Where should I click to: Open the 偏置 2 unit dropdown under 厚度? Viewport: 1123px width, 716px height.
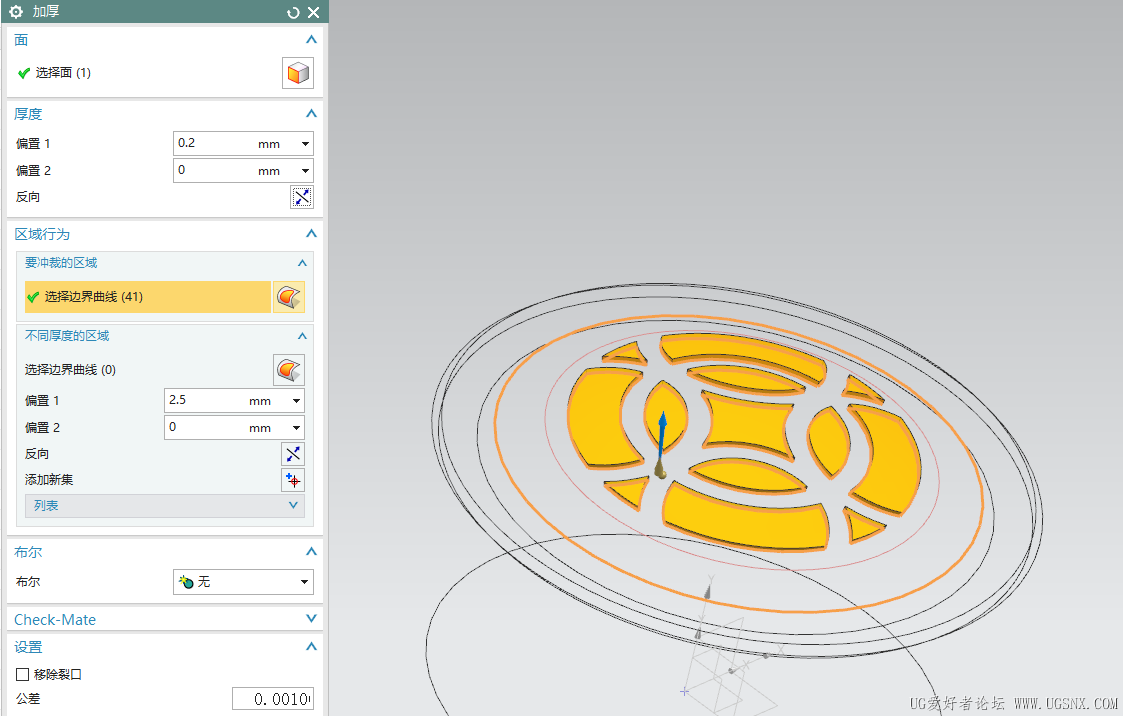(306, 170)
